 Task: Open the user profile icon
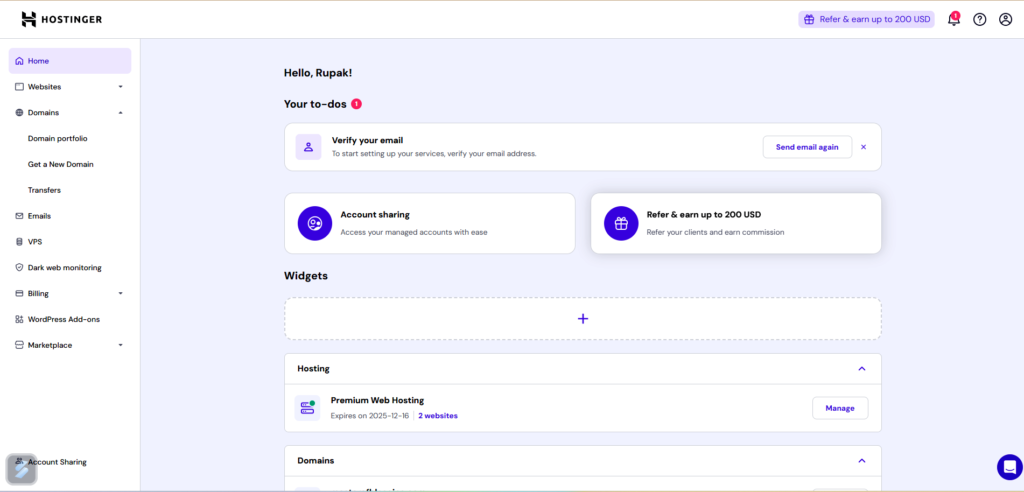[x=1006, y=20]
